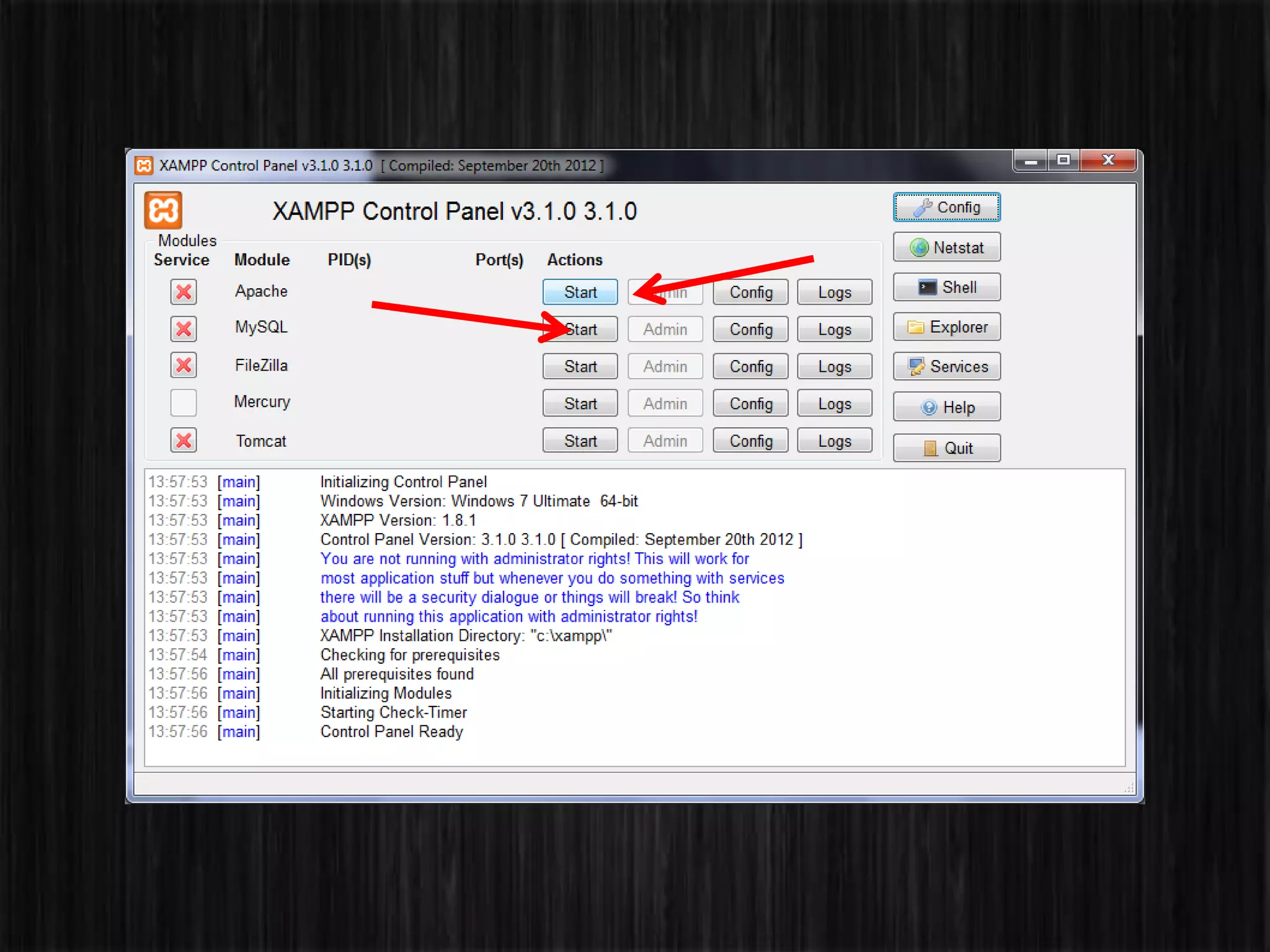The height and width of the screenshot is (952, 1270).
Task: Click the Quit door button
Action: point(946,447)
